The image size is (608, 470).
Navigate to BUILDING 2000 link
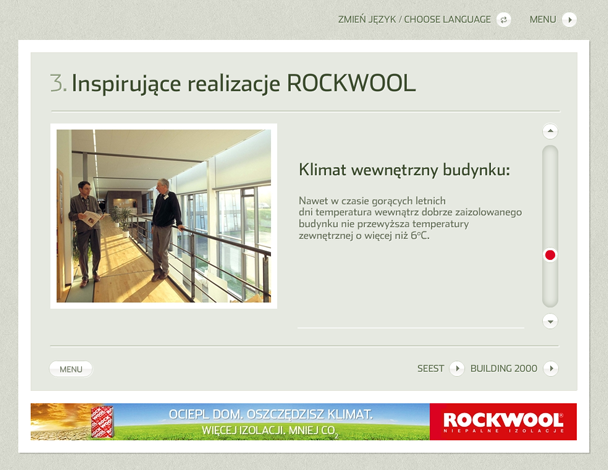[503, 368]
